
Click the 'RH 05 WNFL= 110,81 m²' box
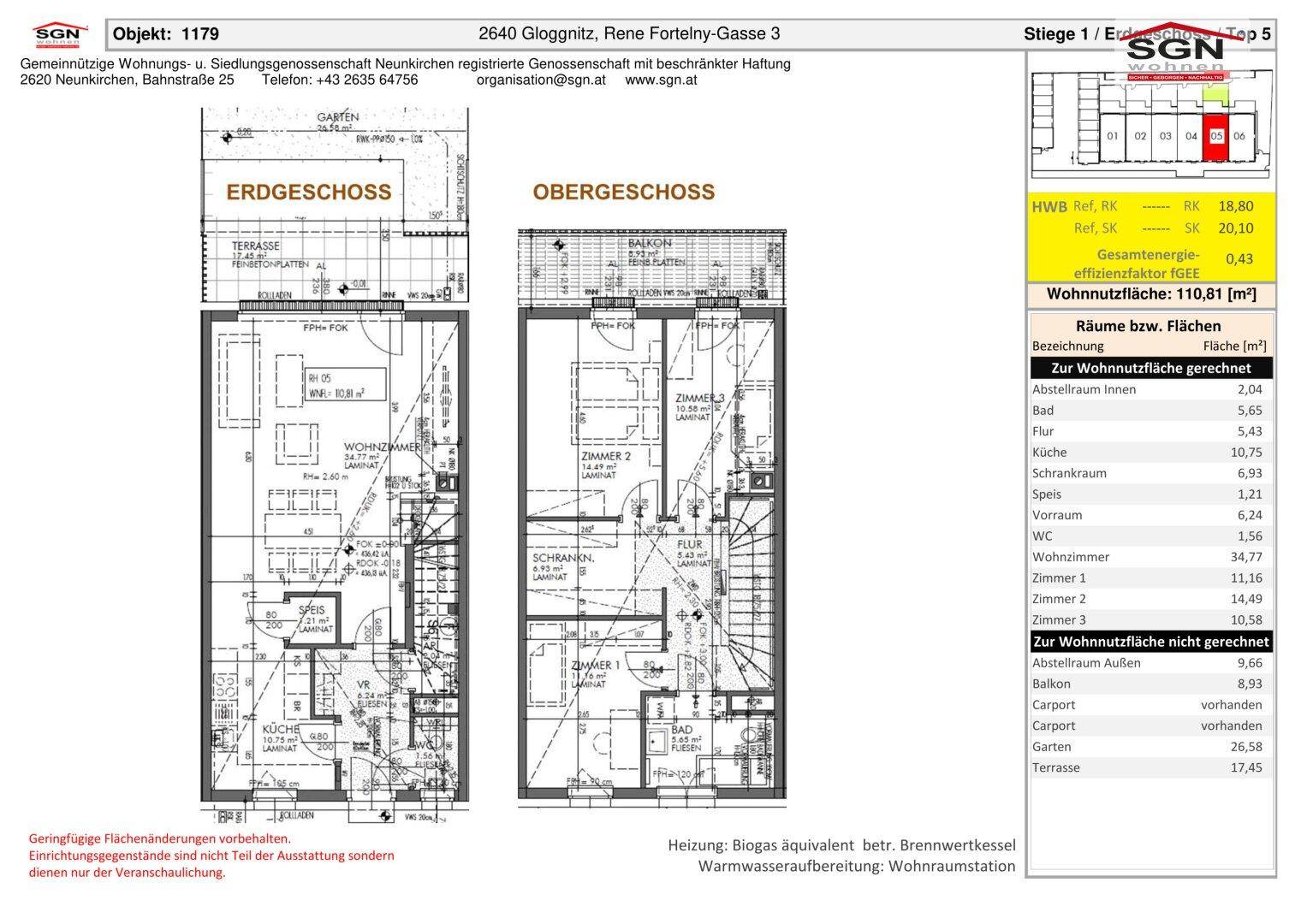point(346,385)
